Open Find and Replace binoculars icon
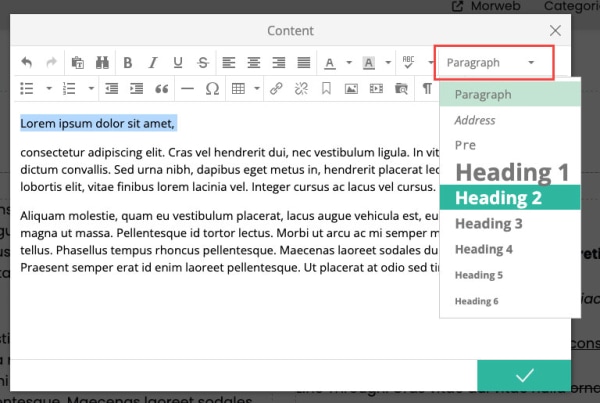Screen dimensions: 600x403 point(102,62)
